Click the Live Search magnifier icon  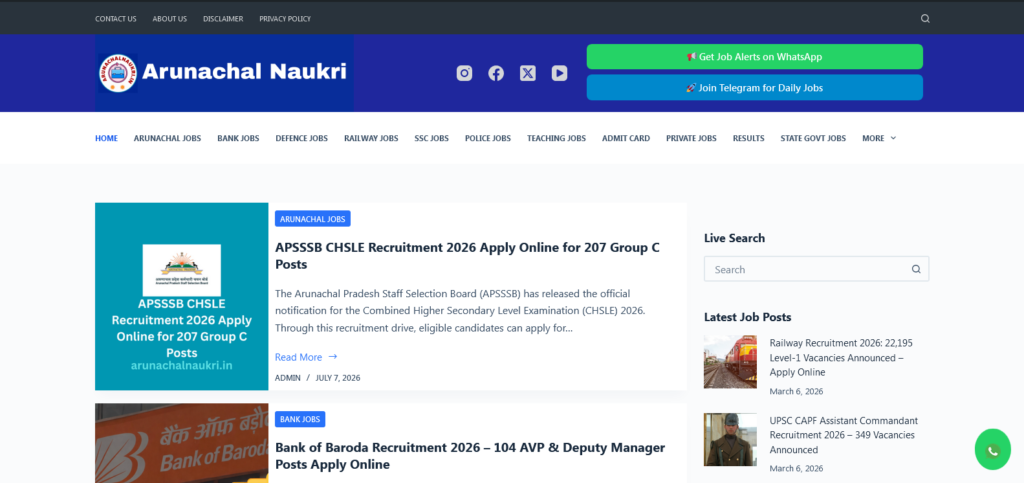click(916, 269)
